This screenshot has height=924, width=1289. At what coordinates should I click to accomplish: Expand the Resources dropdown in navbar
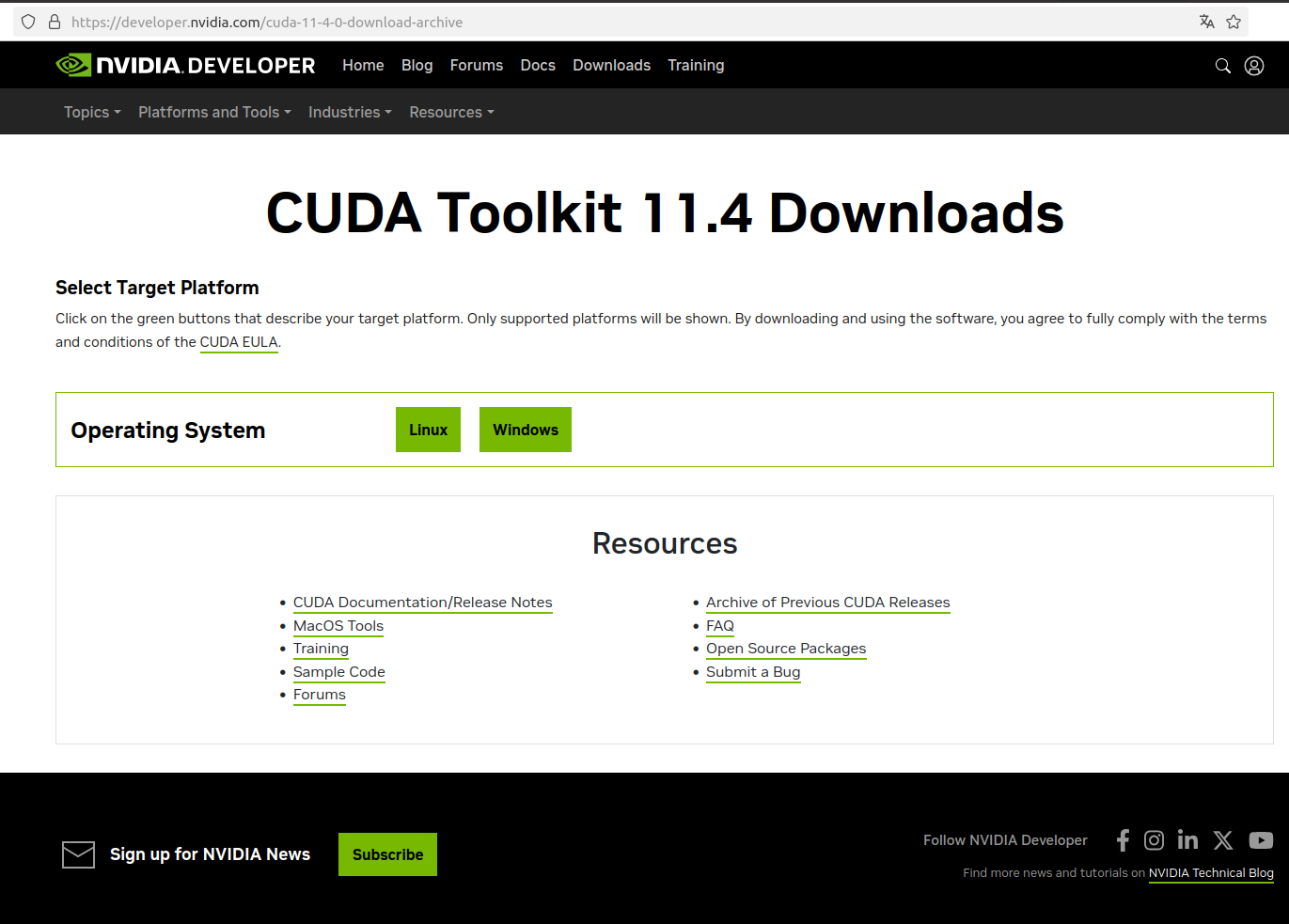coord(451,112)
